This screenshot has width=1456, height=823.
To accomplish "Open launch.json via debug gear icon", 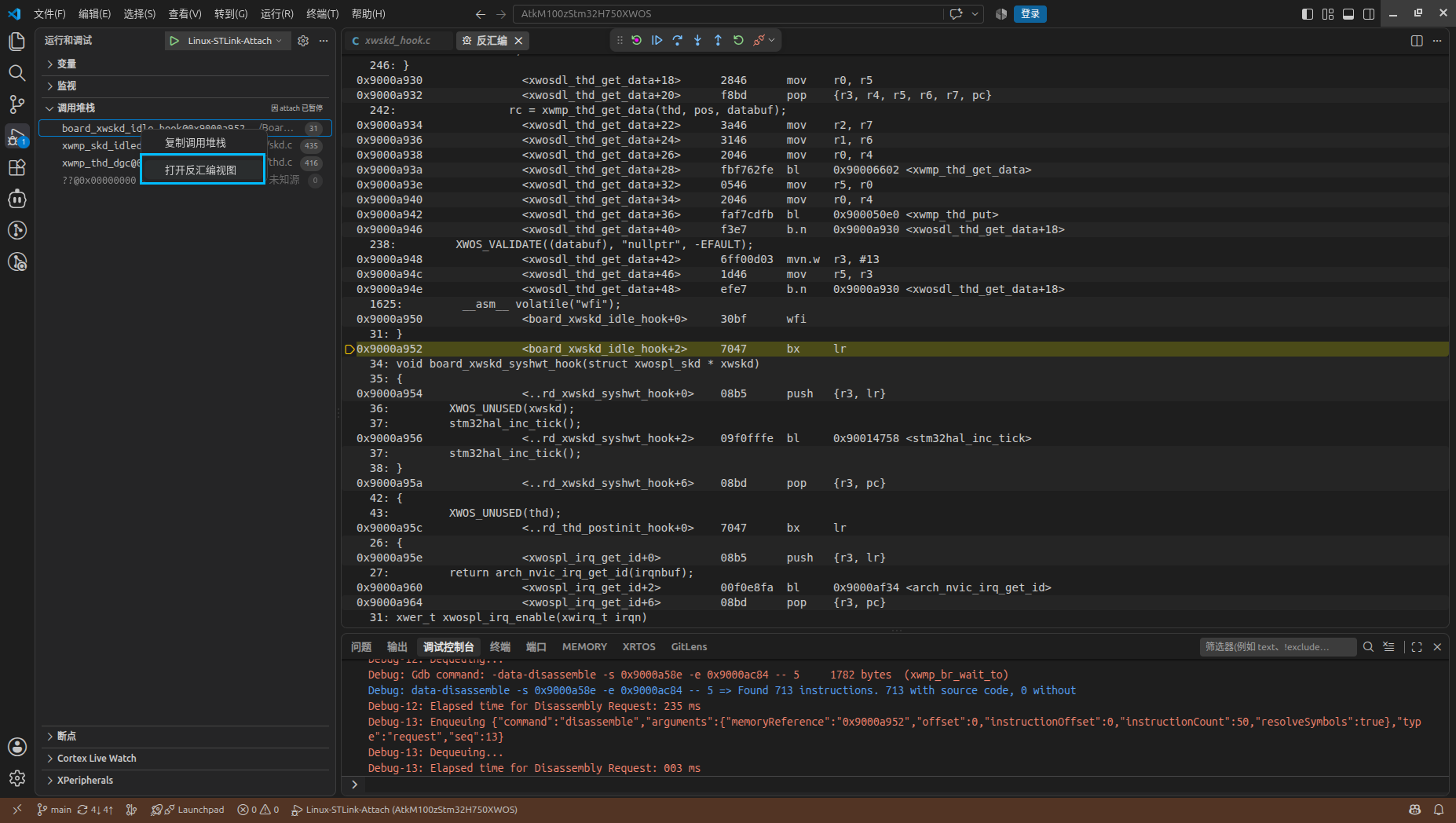I will click(x=303, y=41).
